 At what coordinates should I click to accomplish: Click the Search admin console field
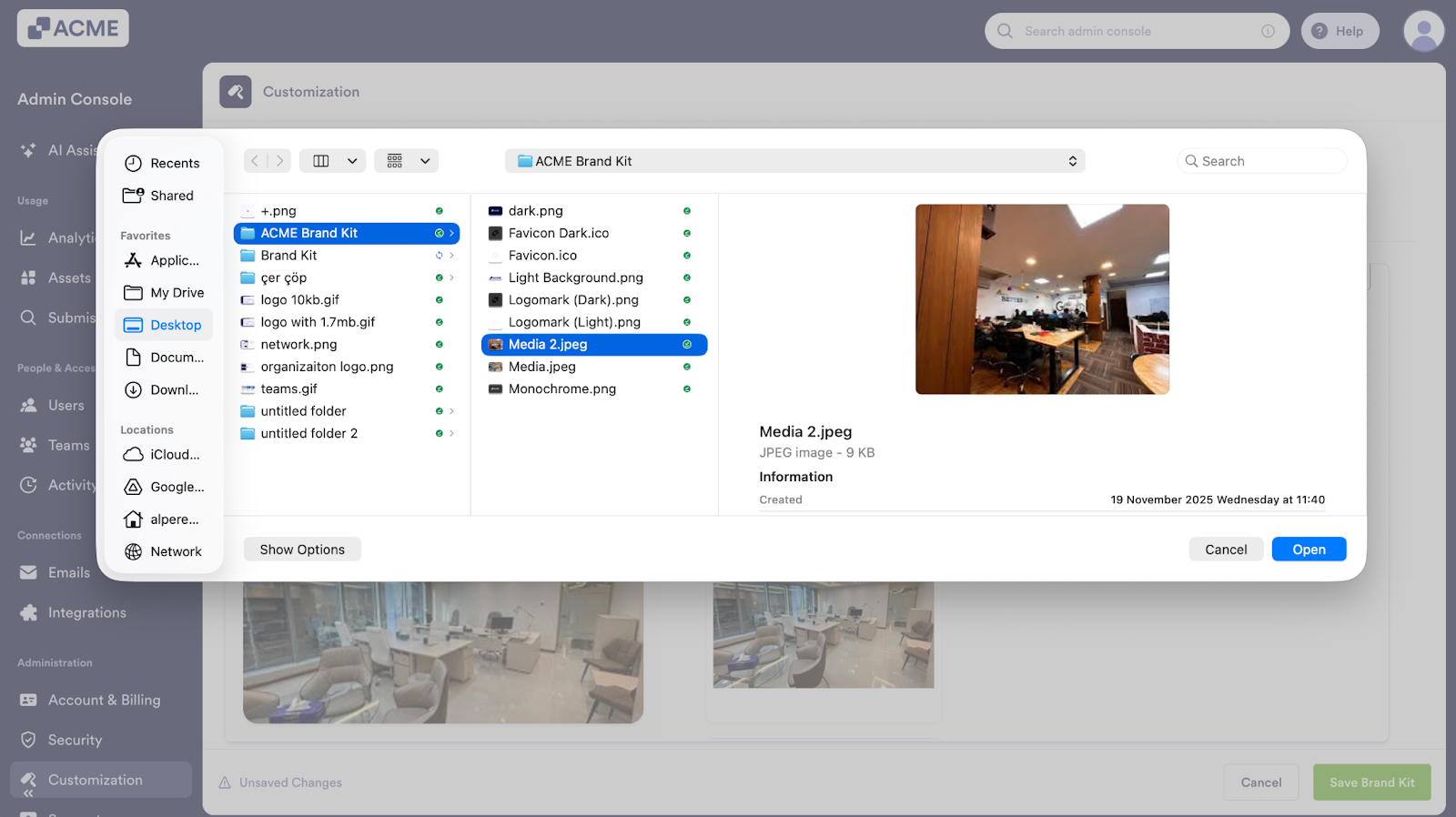tap(1137, 31)
